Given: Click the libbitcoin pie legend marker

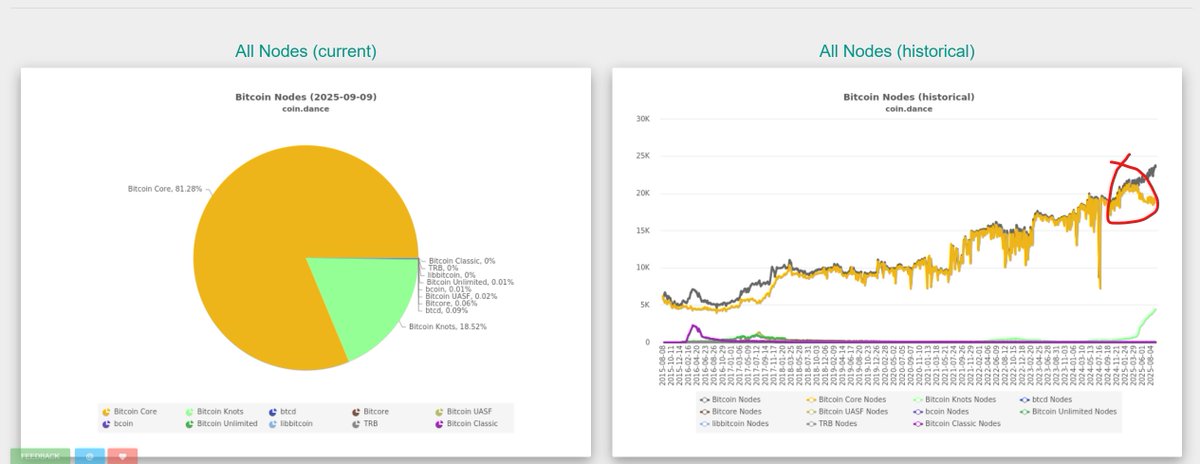Looking at the screenshot, I should 272,424.
